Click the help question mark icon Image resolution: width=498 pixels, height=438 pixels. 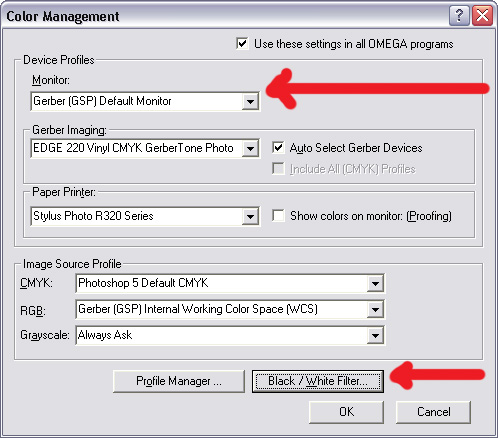pyautogui.click(x=459, y=16)
